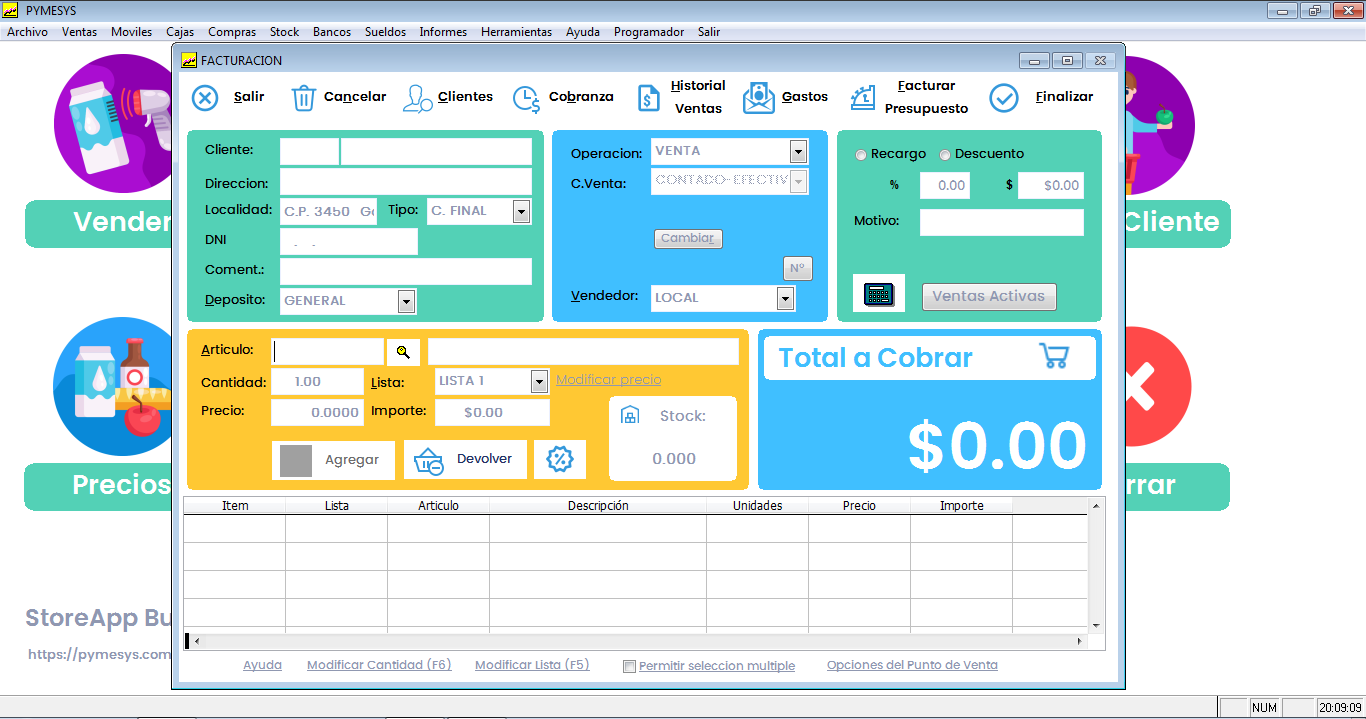
Task: Open the Informes menu
Action: [443, 32]
